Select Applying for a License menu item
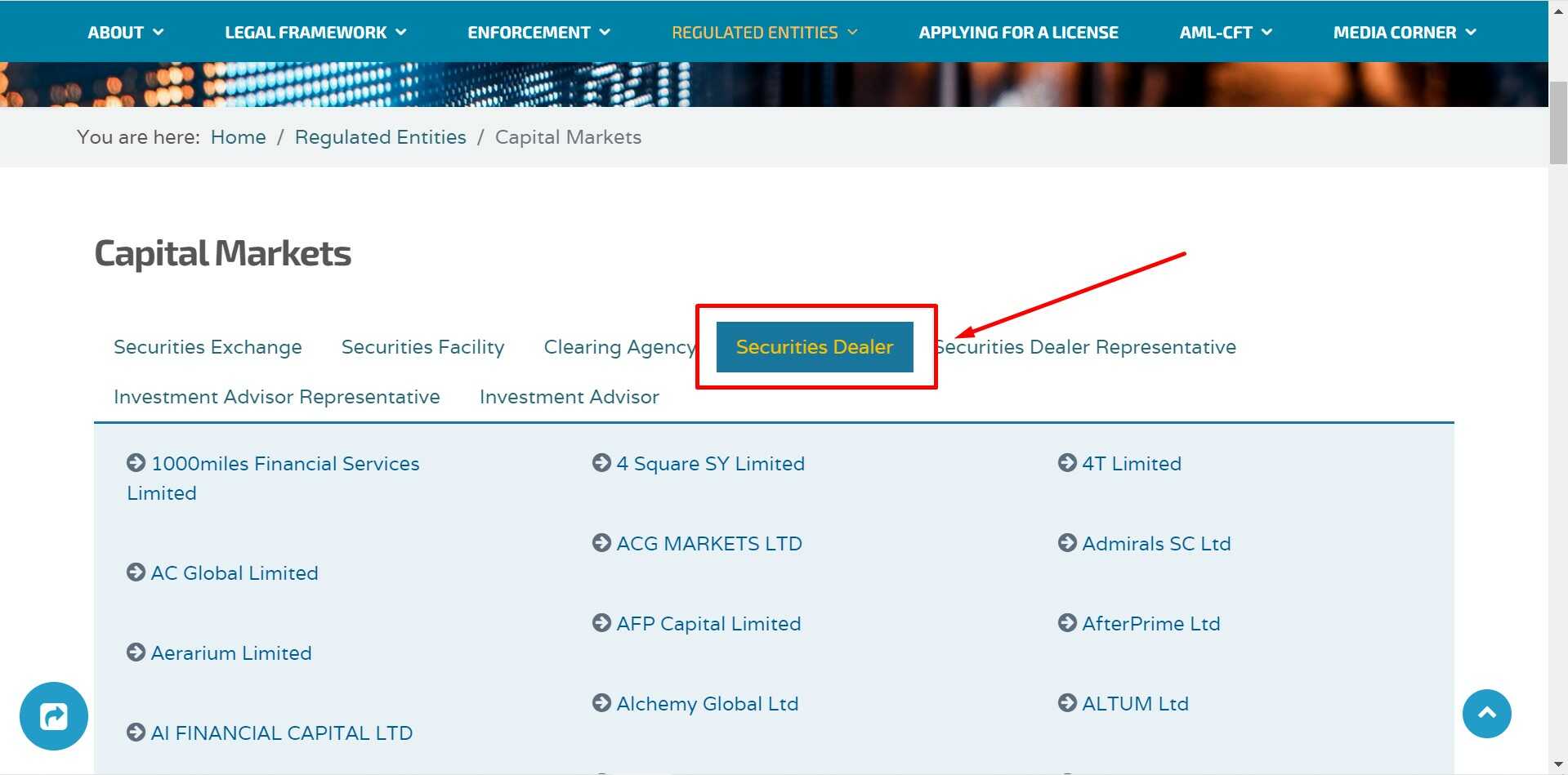This screenshot has height=775, width=1568. point(1018,33)
